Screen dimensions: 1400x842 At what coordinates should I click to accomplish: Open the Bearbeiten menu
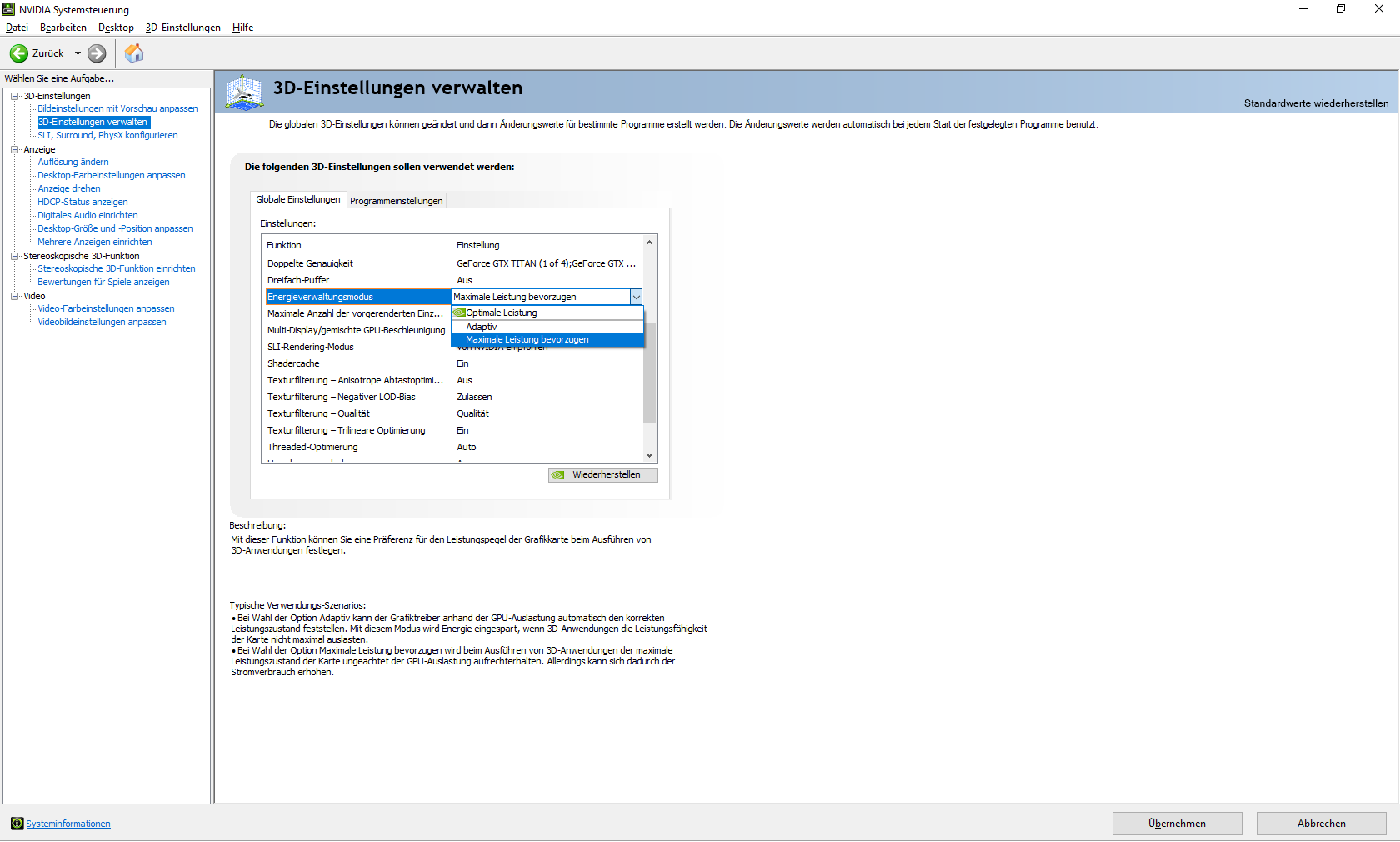pyautogui.click(x=63, y=28)
